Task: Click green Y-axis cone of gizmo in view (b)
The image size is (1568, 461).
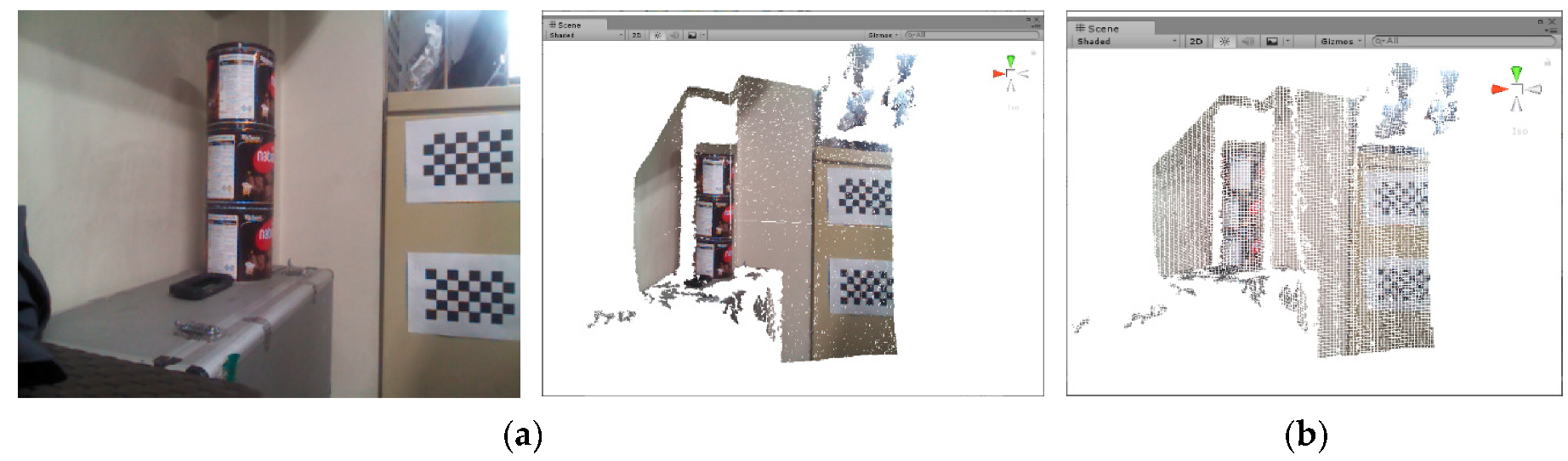Action: click(1516, 74)
